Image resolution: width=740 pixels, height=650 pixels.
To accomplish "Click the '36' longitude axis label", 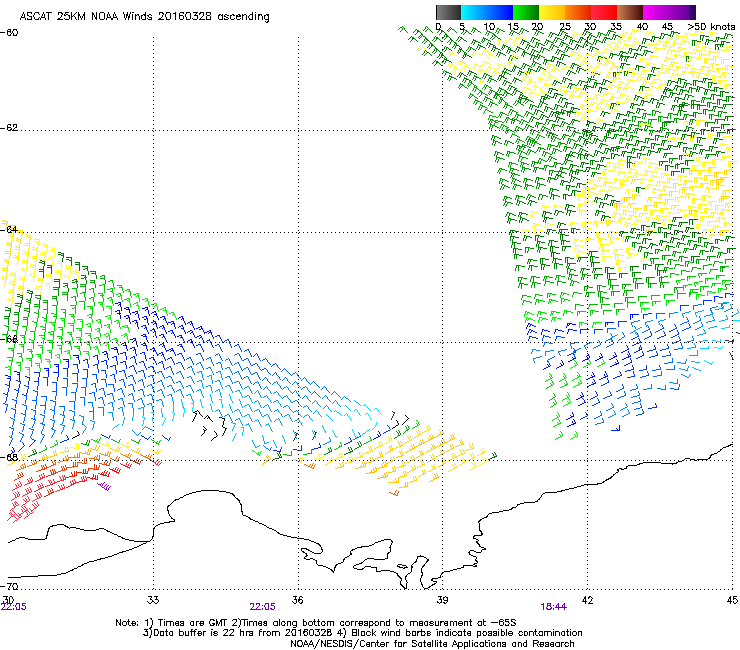I will 298,600.
